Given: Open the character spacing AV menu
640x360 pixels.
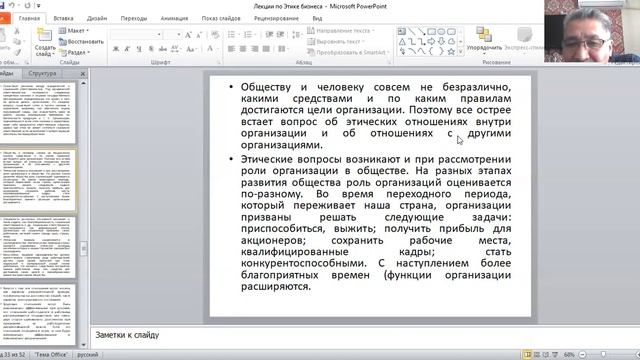Looking at the screenshot, I should (x=176, y=49).
